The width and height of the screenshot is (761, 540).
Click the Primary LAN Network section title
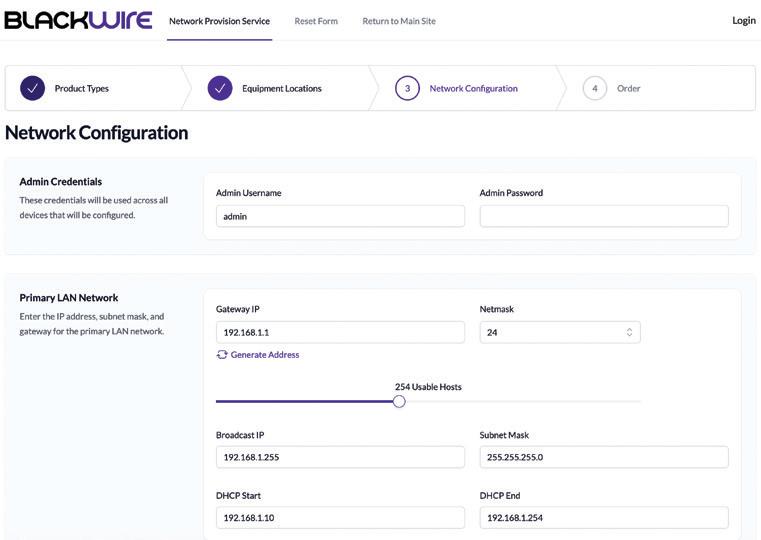(x=69, y=298)
